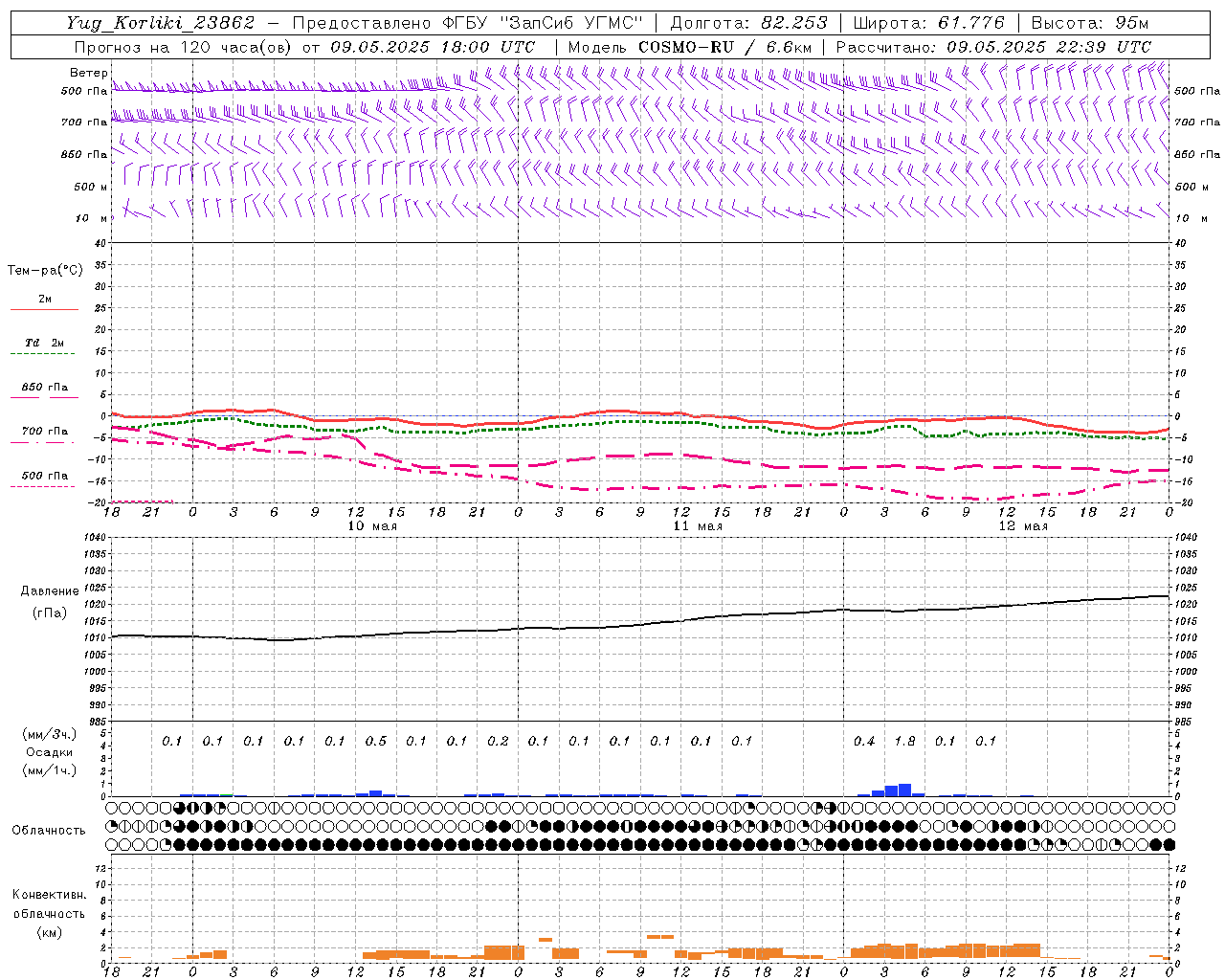Click the Конвективн. convective cloud label
The image size is (1225, 980).
coord(49,895)
